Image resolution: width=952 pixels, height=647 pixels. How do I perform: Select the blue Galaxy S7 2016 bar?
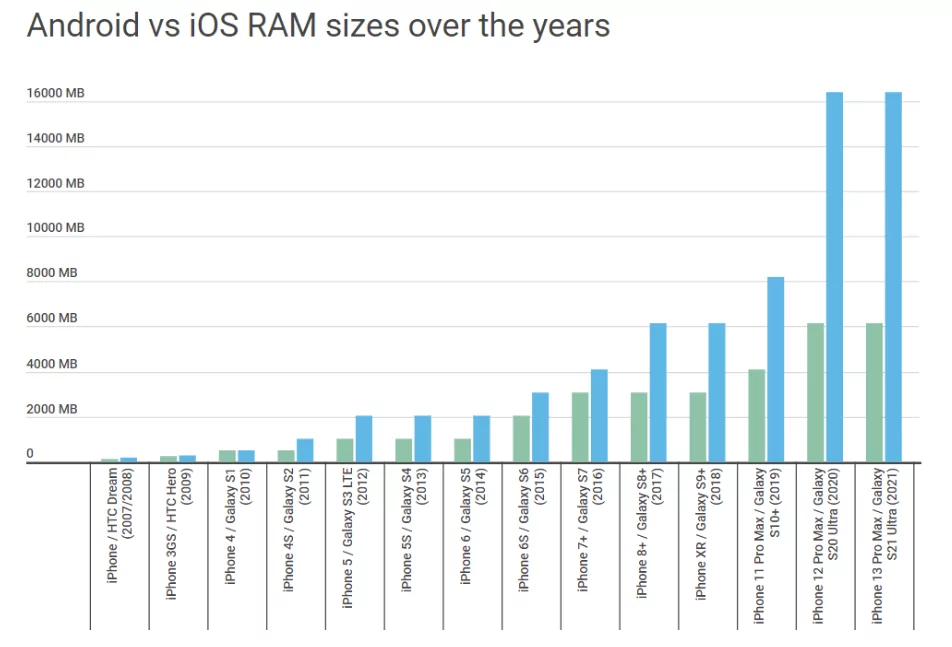pyautogui.click(x=599, y=416)
